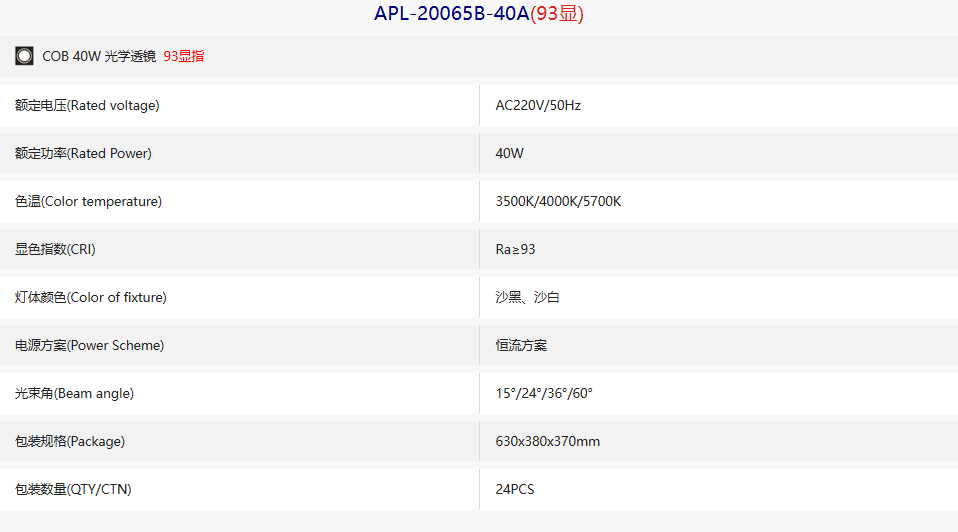Click the red 93显指 label
This screenshot has width=958, height=532.
[184, 56]
